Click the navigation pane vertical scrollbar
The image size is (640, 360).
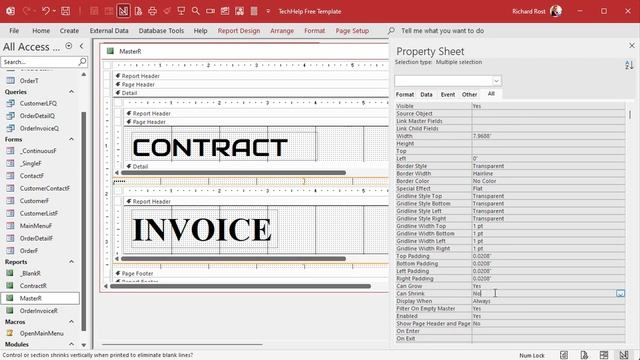tap(84, 220)
